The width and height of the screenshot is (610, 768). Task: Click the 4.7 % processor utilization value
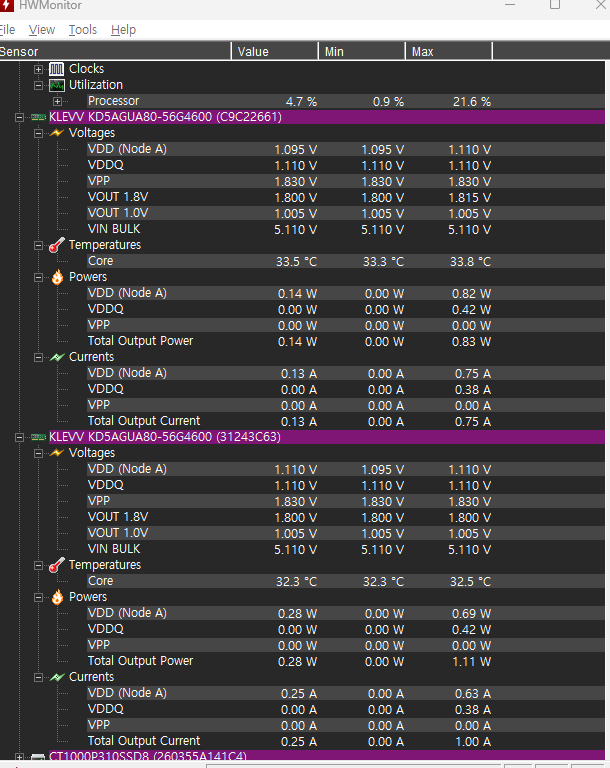[301, 102]
